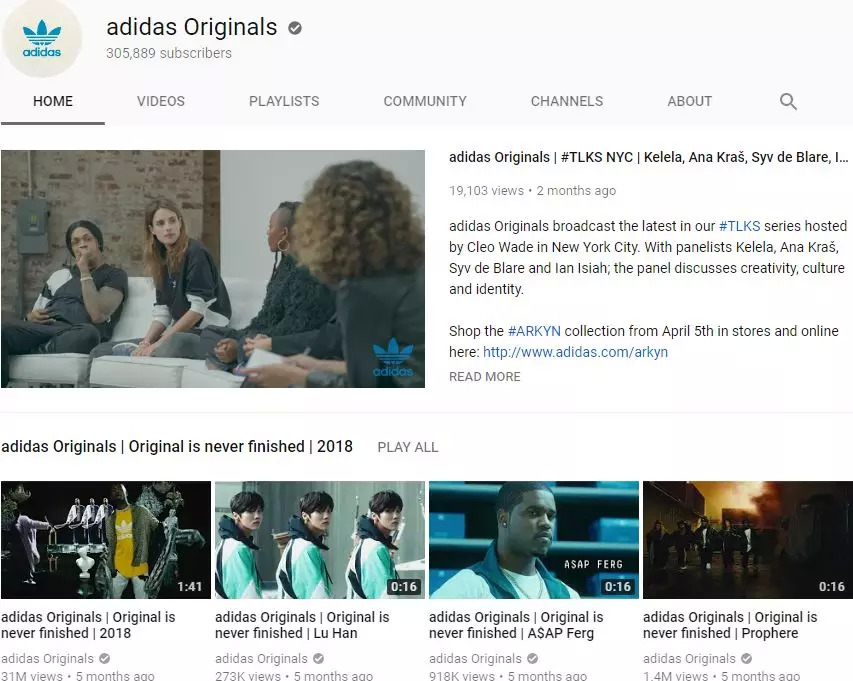Click adidas watermark logo on featured video
853x681 pixels.
393,357
